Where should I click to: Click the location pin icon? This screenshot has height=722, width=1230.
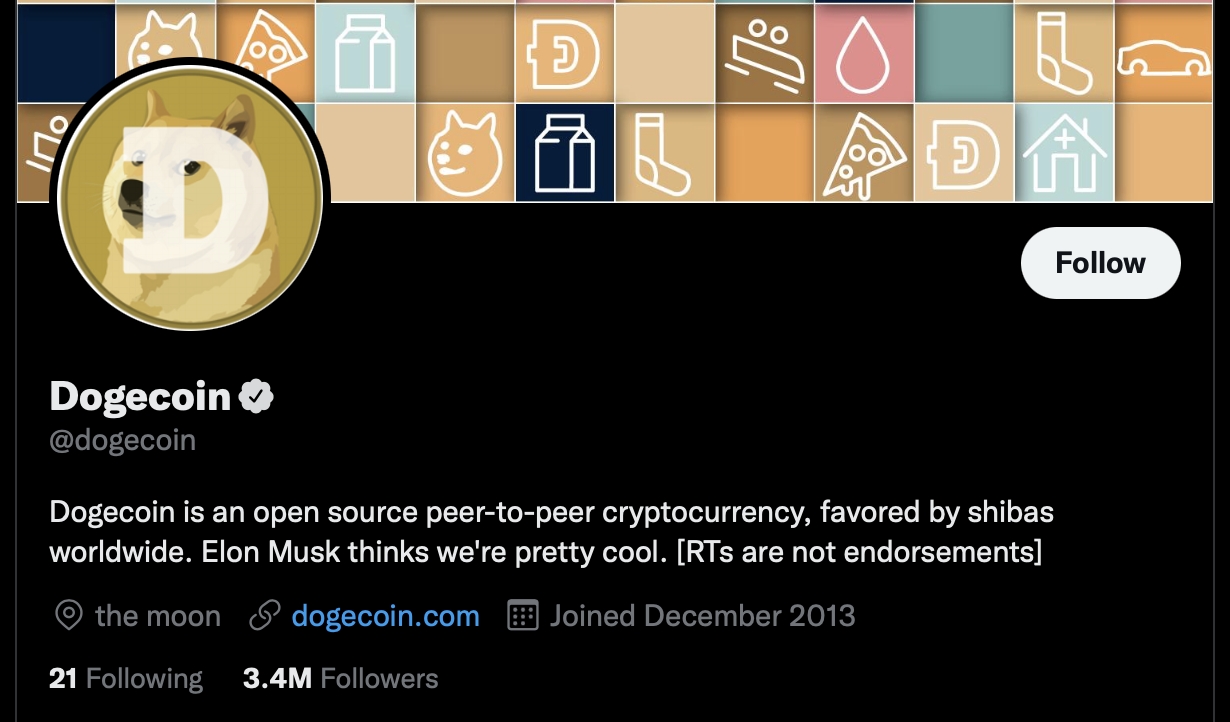pos(68,616)
